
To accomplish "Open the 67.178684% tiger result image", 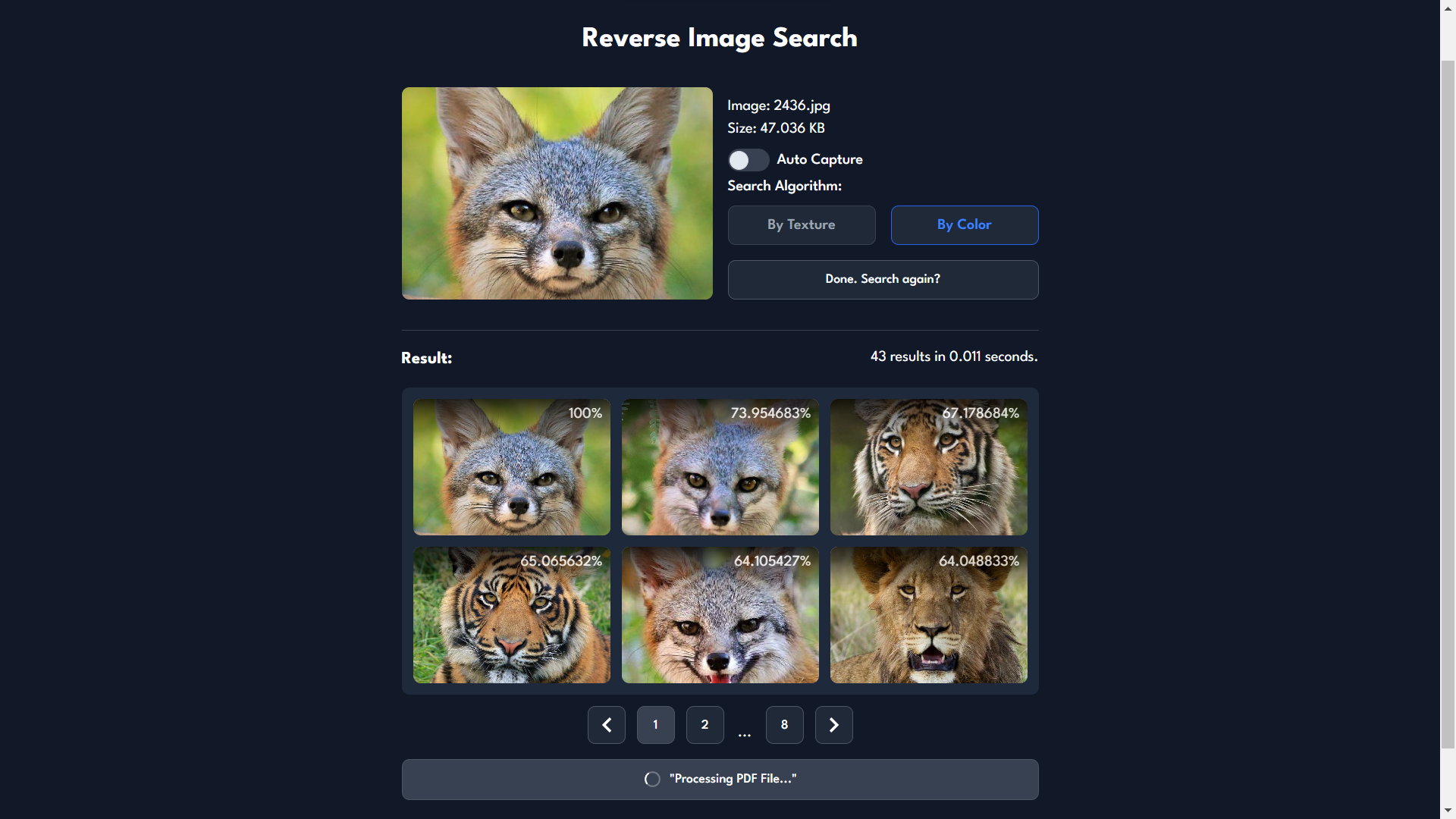I will click(x=928, y=467).
